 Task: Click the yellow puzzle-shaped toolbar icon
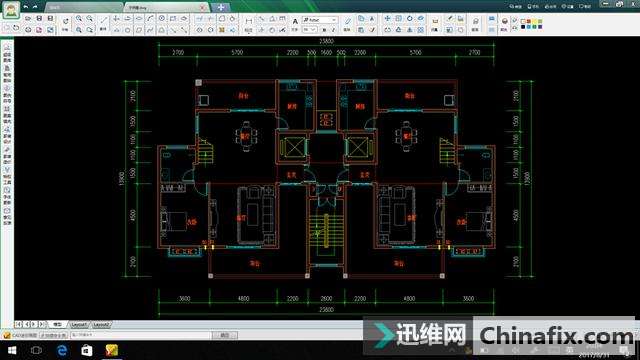point(222,30)
